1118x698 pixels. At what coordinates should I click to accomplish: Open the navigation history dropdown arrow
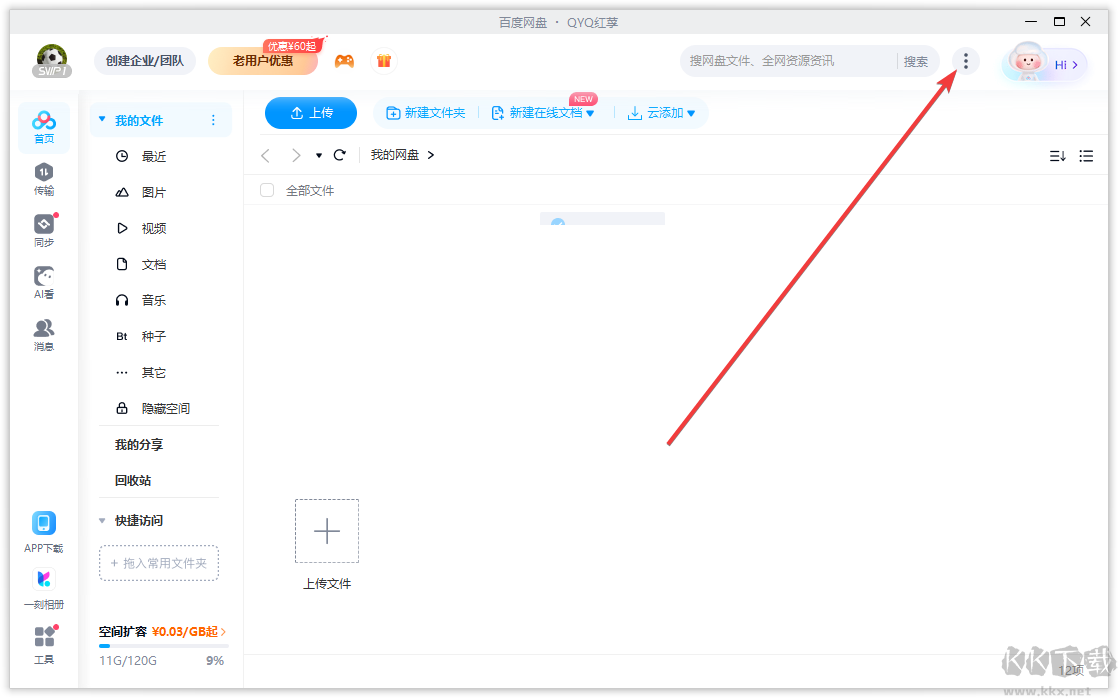(319, 155)
